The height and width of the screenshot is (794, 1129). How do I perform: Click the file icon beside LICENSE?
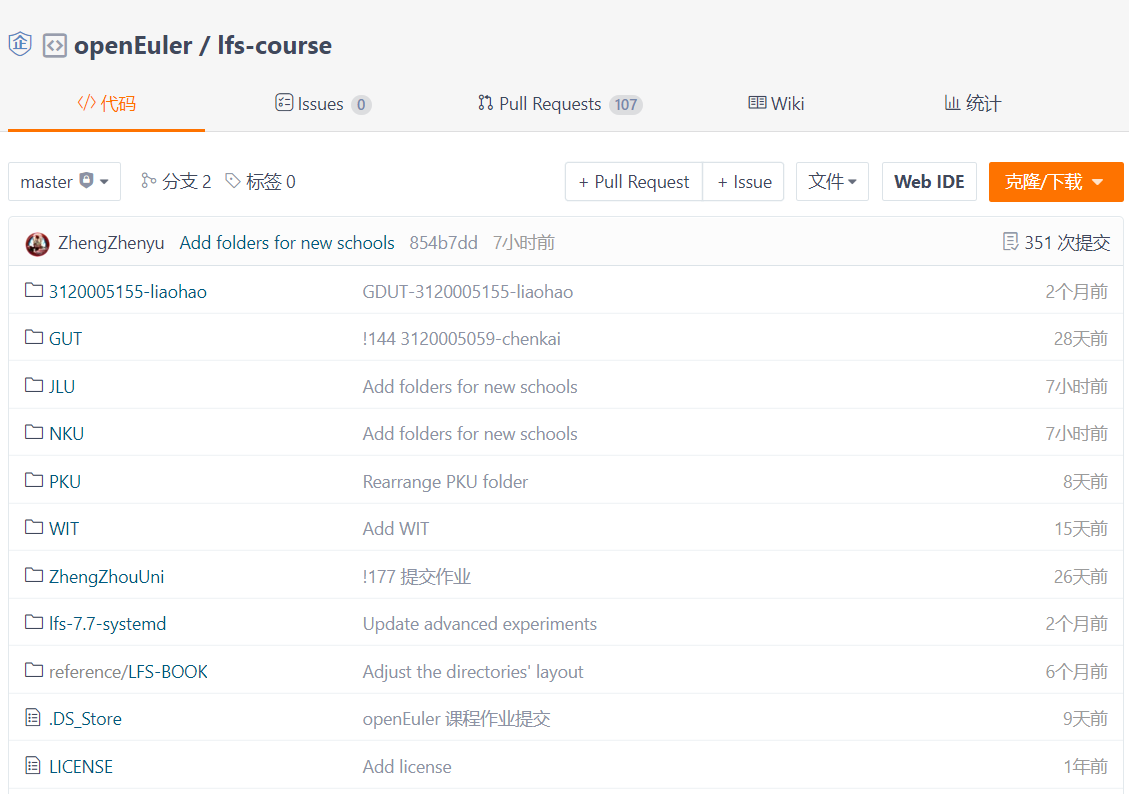click(34, 766)
